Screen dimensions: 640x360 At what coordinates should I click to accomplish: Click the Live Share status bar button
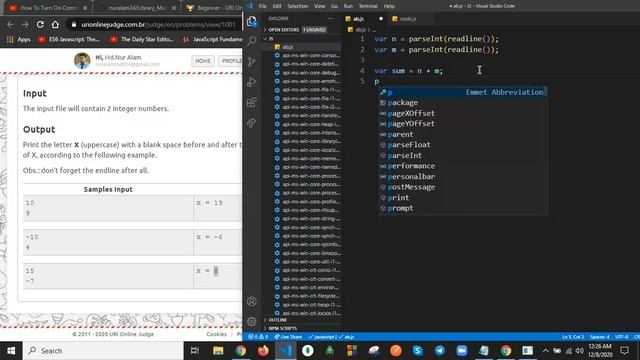[288, 337]
